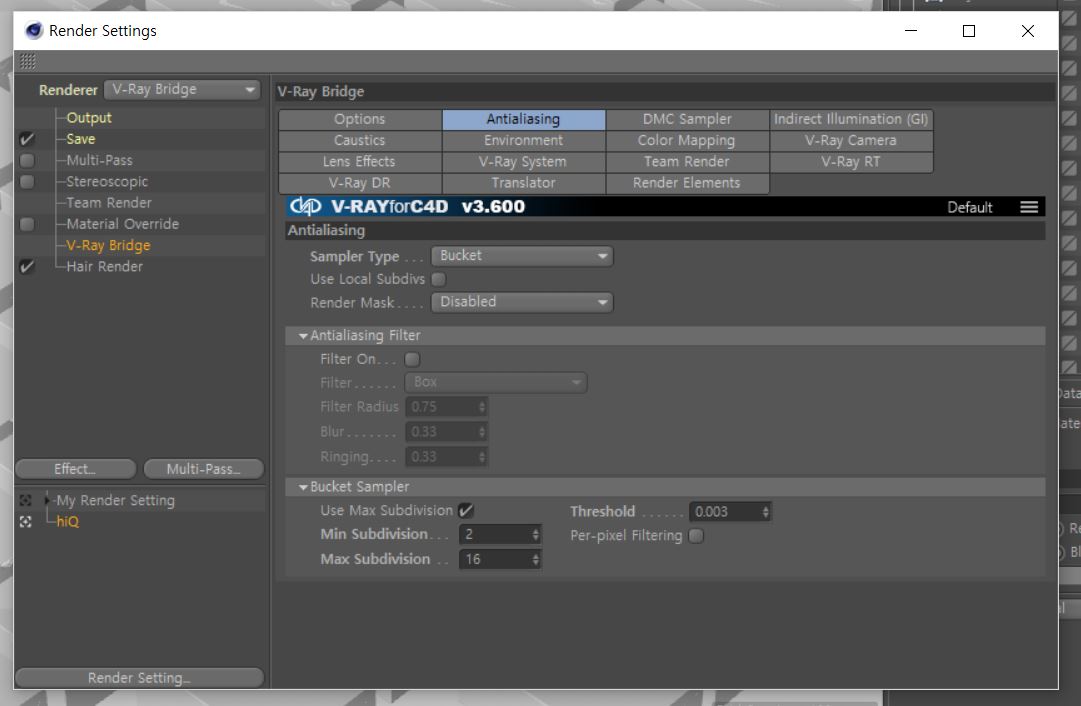Click the Threshold value field

coord(725,512)
